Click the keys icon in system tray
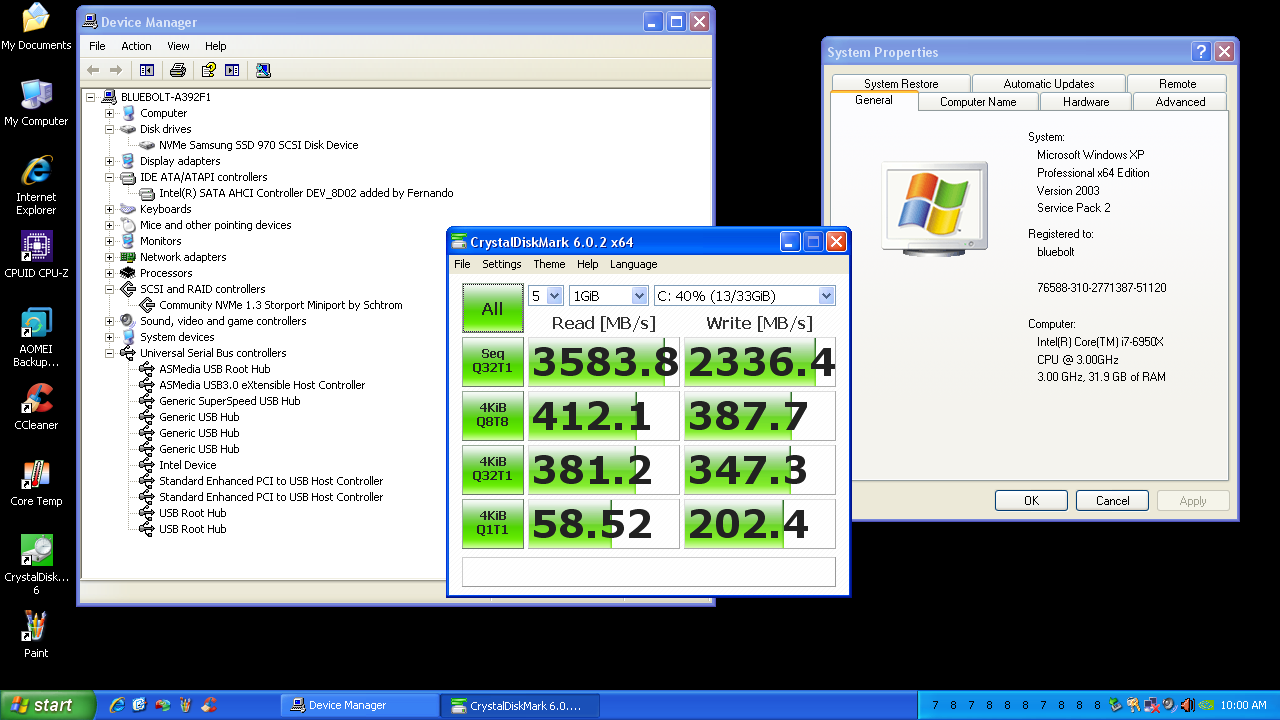The height and width of the screenshot is (720, 1280). point(1133,705)
